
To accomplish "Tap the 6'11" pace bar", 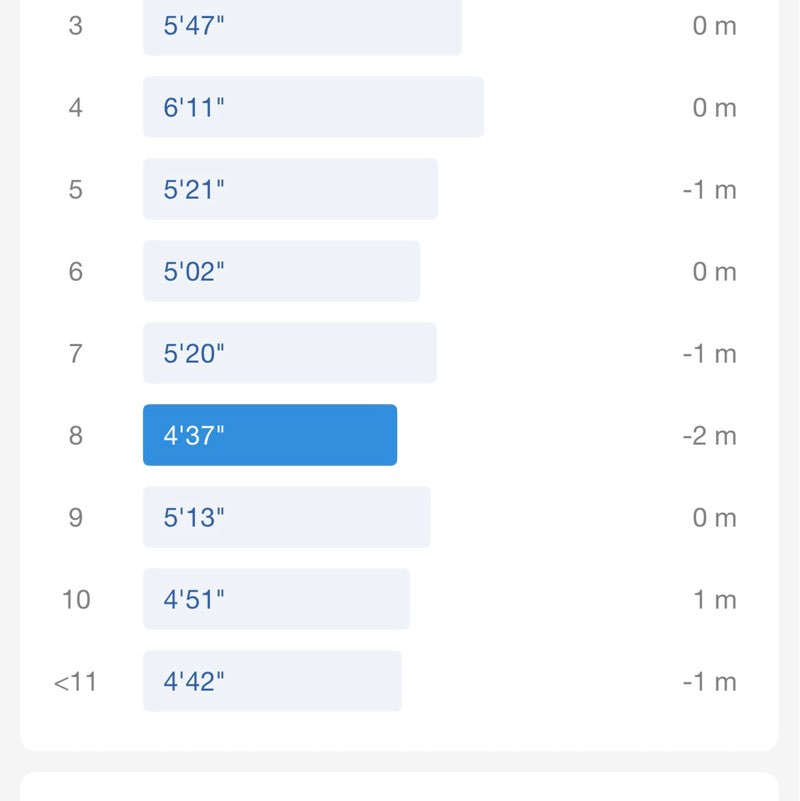I will pyautogui.click(x=313, y=107).
